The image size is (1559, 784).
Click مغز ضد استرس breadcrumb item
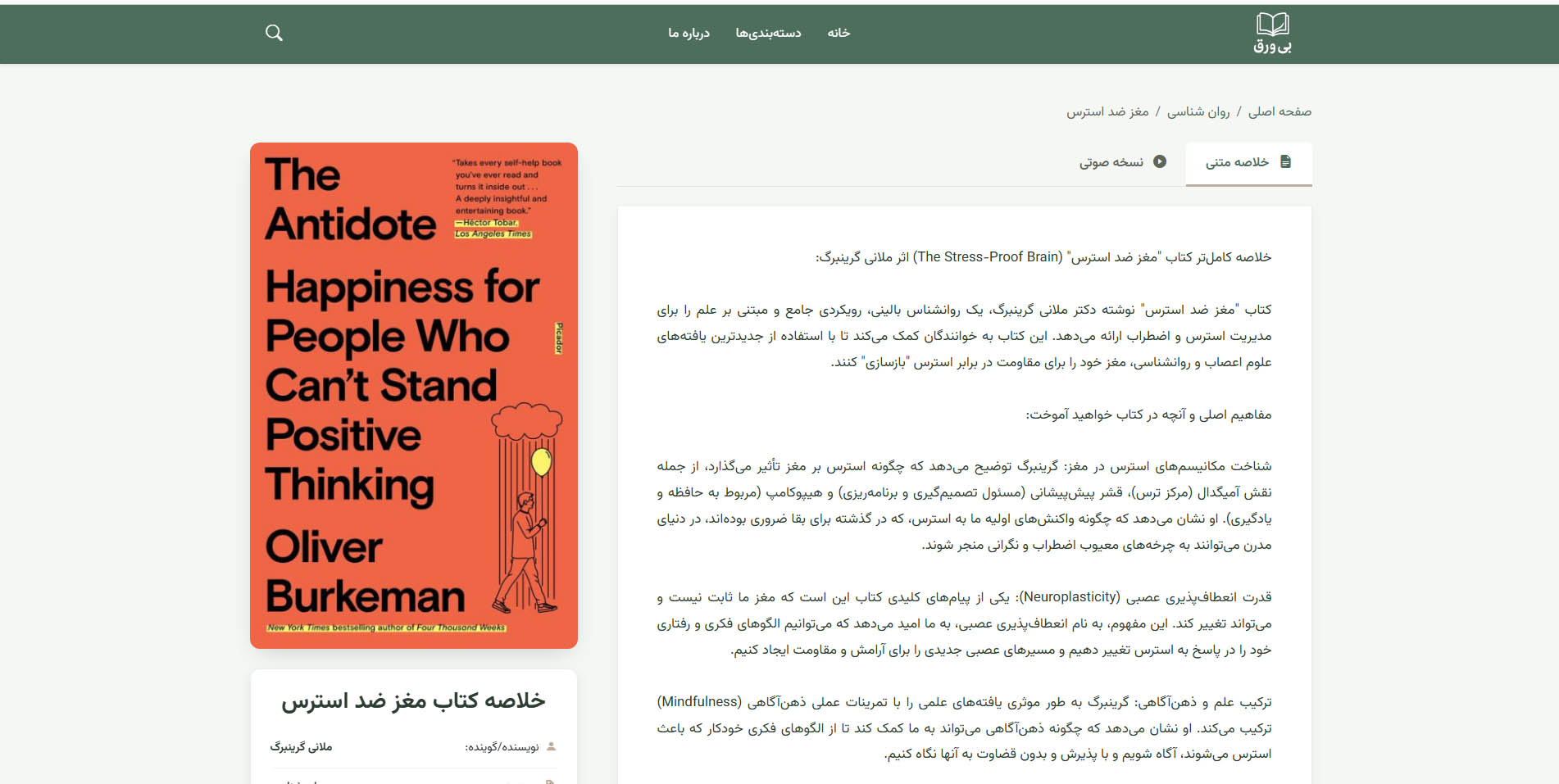(x=1107, y=111)
